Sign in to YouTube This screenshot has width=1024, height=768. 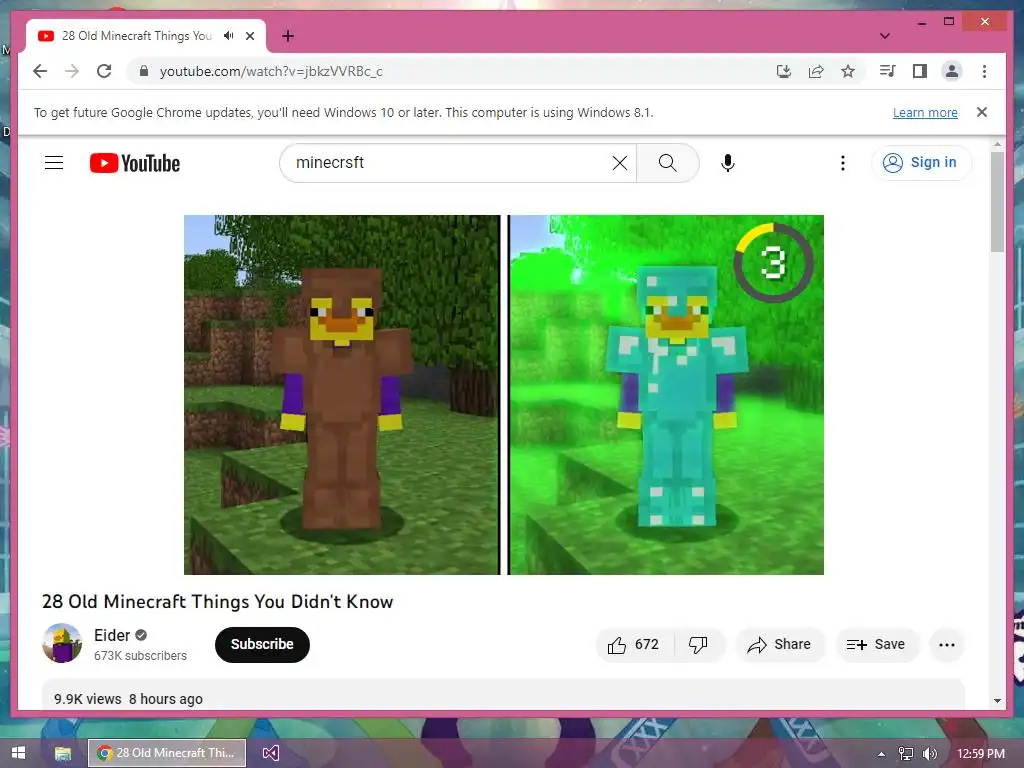pyautogui.click(x=921, y=163)
